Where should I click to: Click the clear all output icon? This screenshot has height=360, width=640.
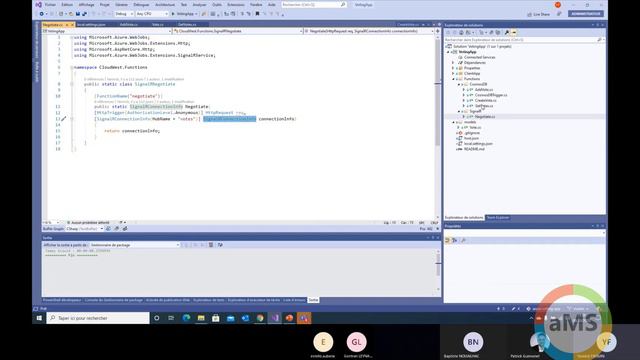point(211,245)
